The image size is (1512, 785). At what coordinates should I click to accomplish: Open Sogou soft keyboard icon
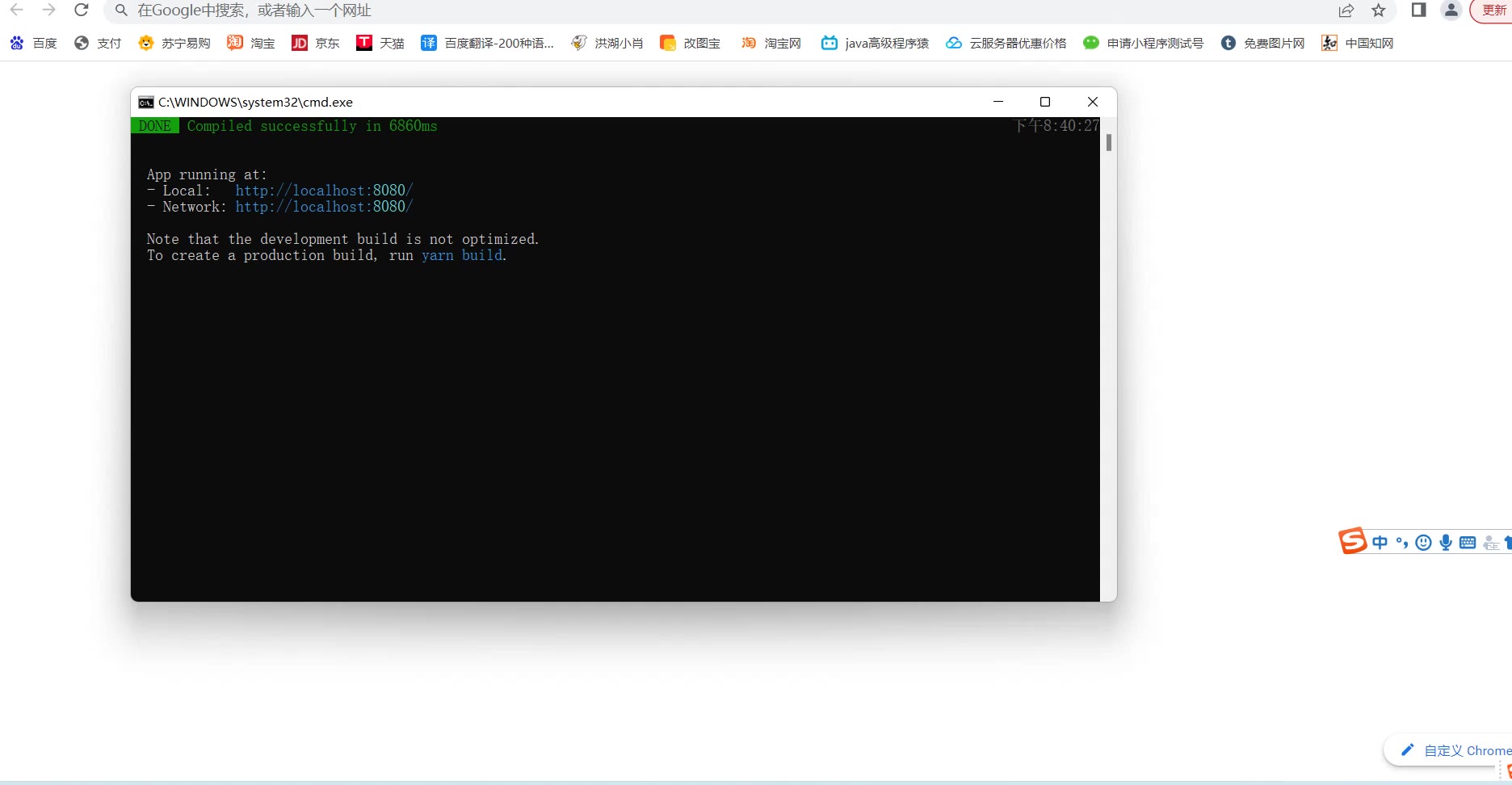[x=1468, y=543]
